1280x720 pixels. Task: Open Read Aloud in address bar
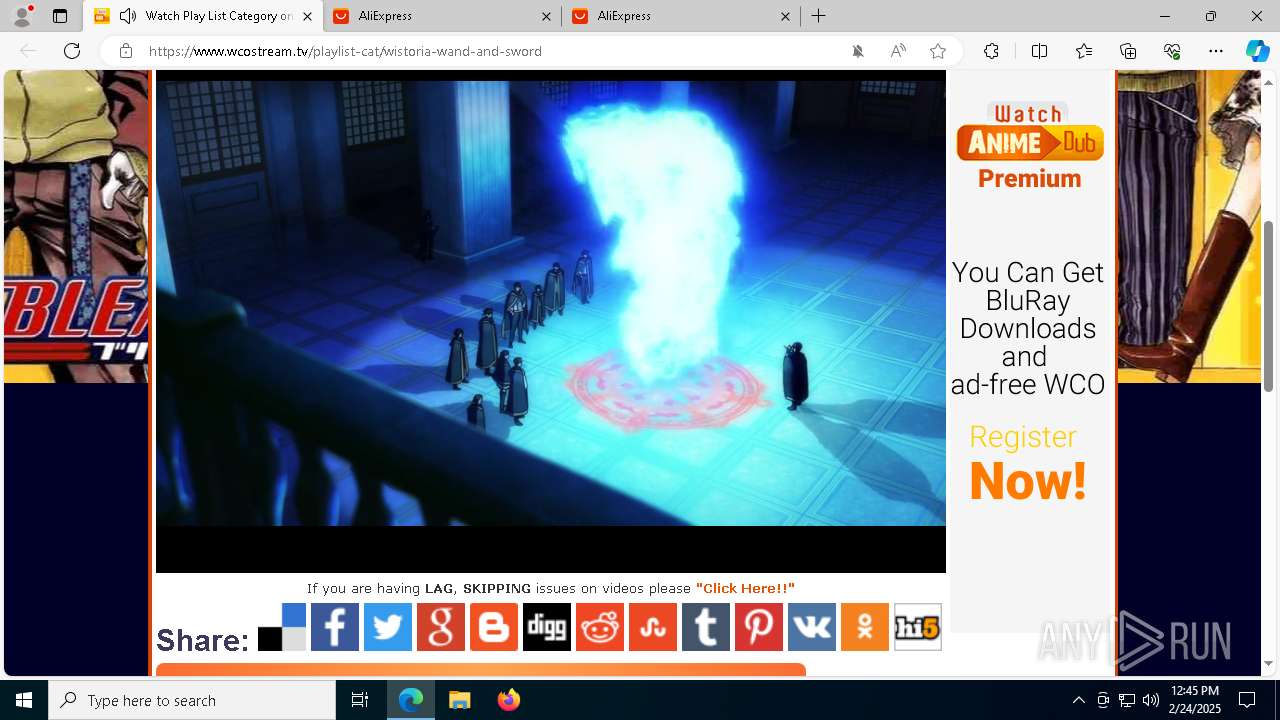coord(898,51)
